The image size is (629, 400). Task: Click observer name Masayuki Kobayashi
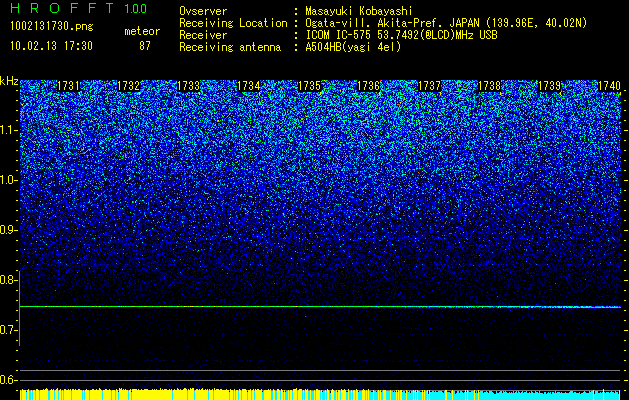(359, 11)
